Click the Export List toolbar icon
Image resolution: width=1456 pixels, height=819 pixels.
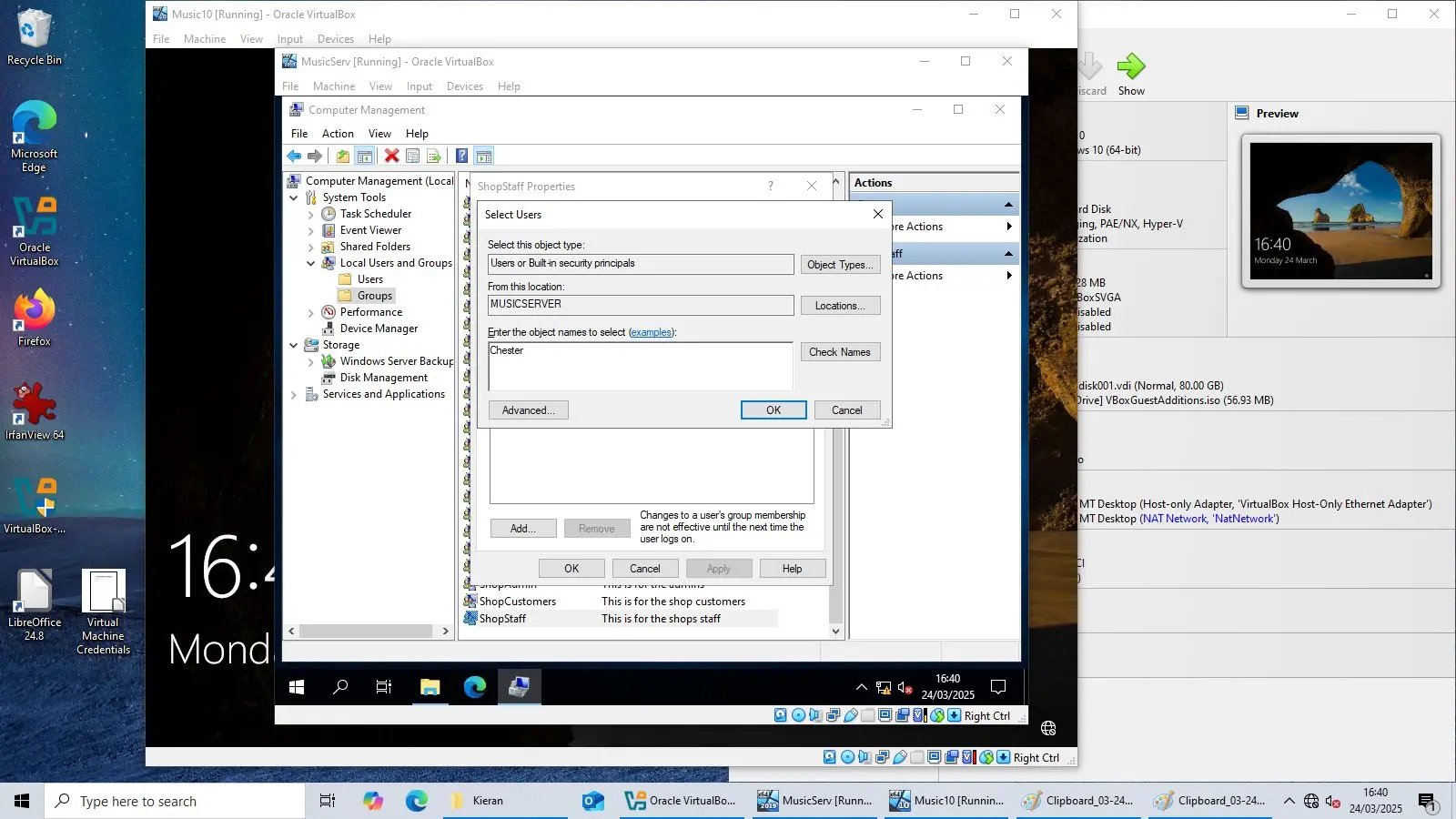click(434, 156)
